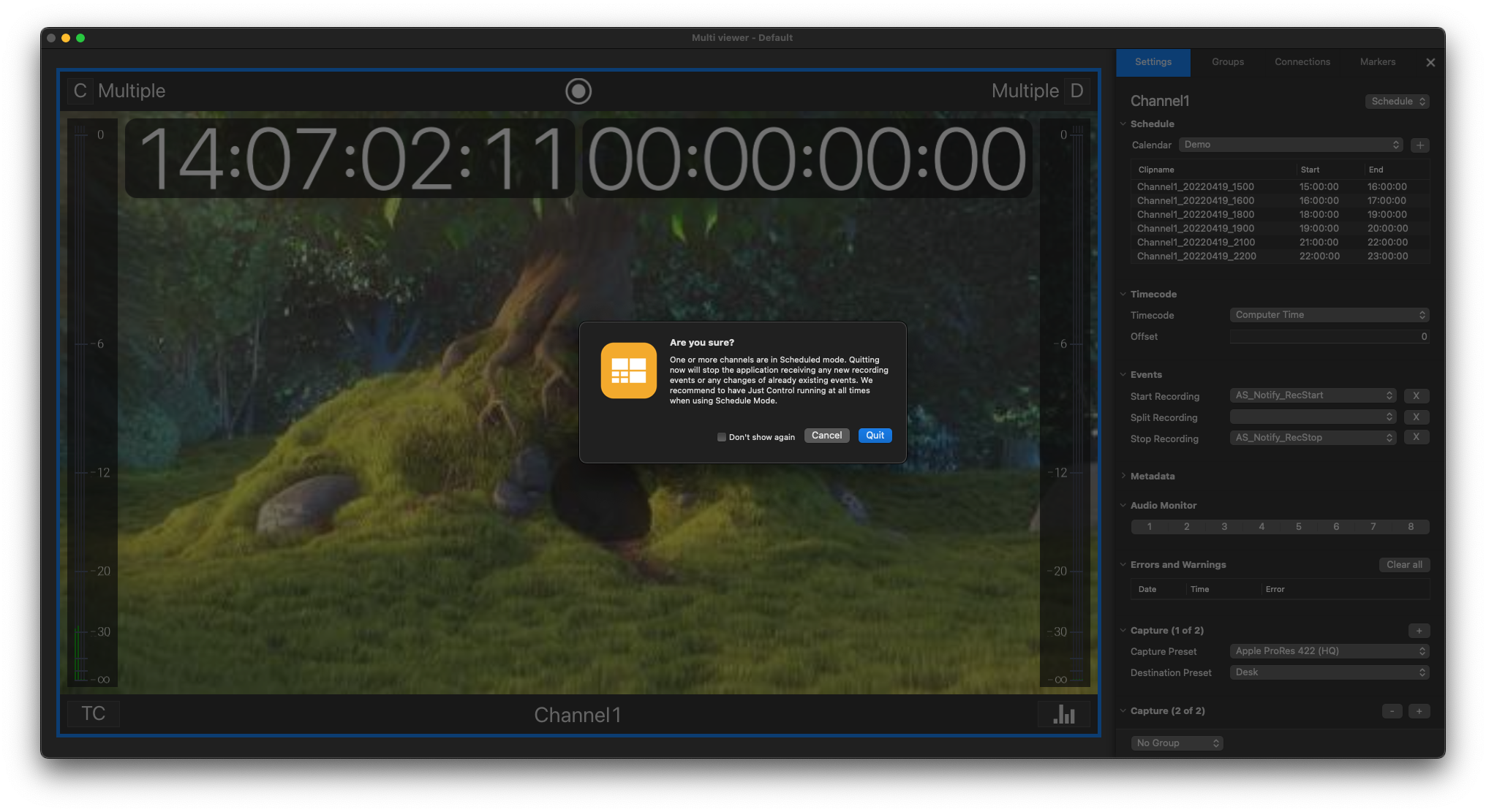Open the Destination Preset Desk dropdown
This screenshot has width=1486, height=812.
(1329, 672)
